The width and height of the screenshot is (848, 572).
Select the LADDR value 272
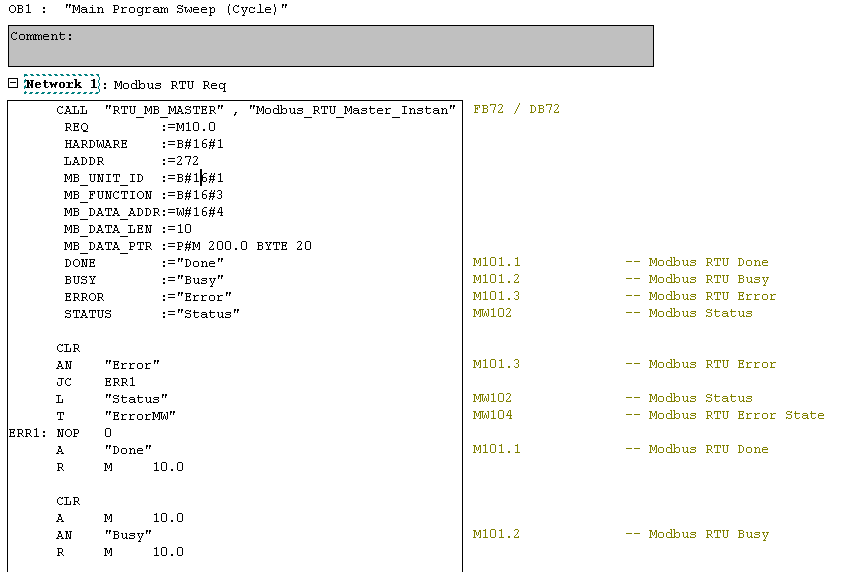coord(187,161)
